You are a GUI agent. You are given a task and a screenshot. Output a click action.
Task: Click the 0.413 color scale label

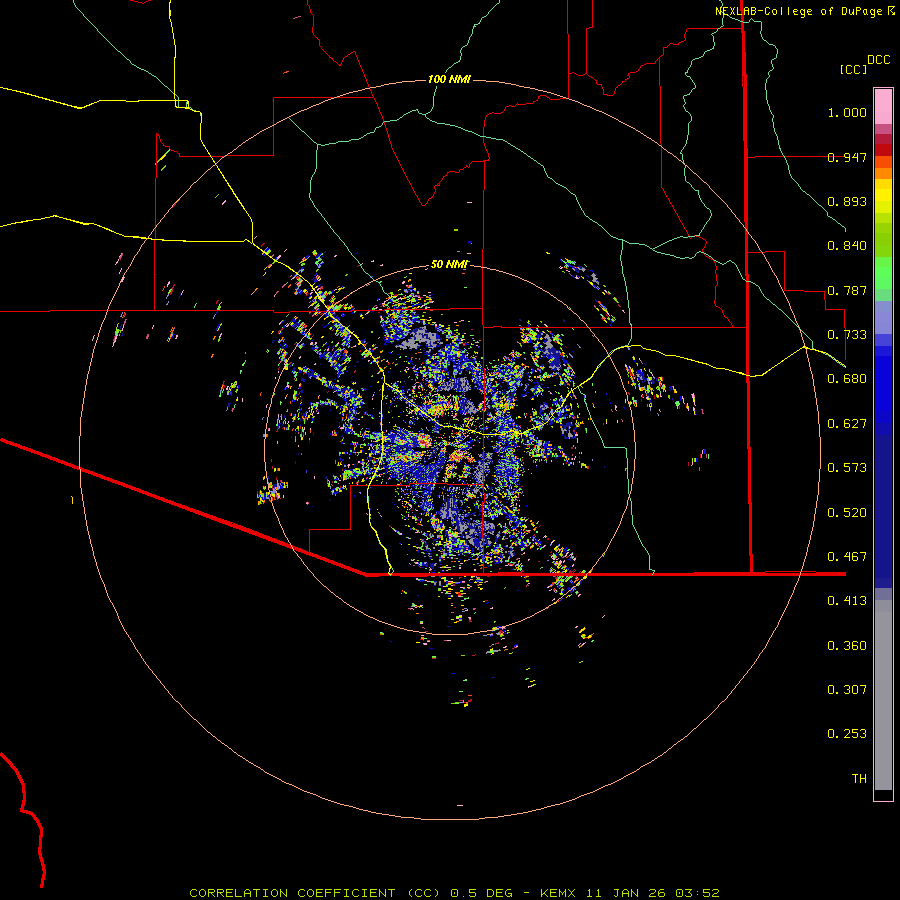pyautogui.click(x=847, y=601)
